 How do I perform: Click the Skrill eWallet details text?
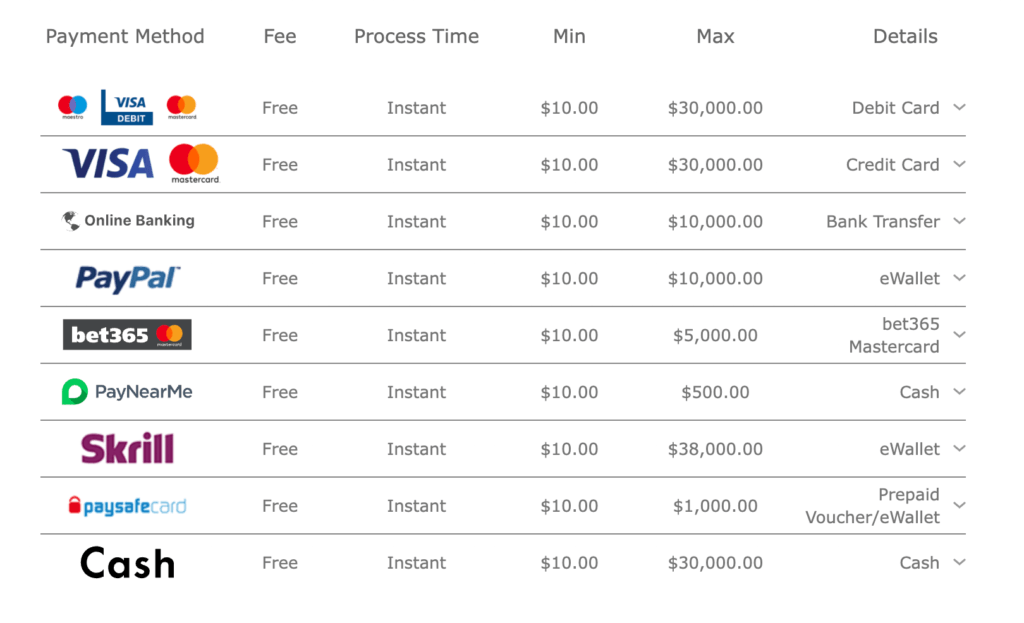click(x=909, y=449)
